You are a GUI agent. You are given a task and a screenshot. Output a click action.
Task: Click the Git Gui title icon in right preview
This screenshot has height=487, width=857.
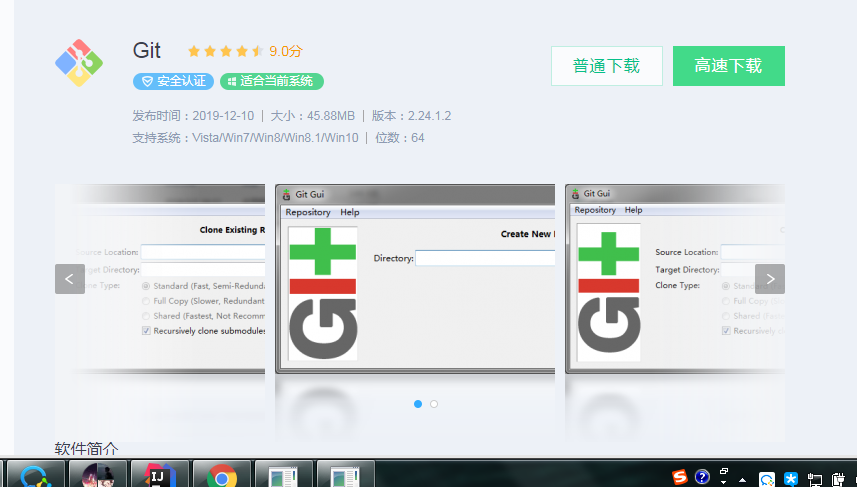[575, 194]
